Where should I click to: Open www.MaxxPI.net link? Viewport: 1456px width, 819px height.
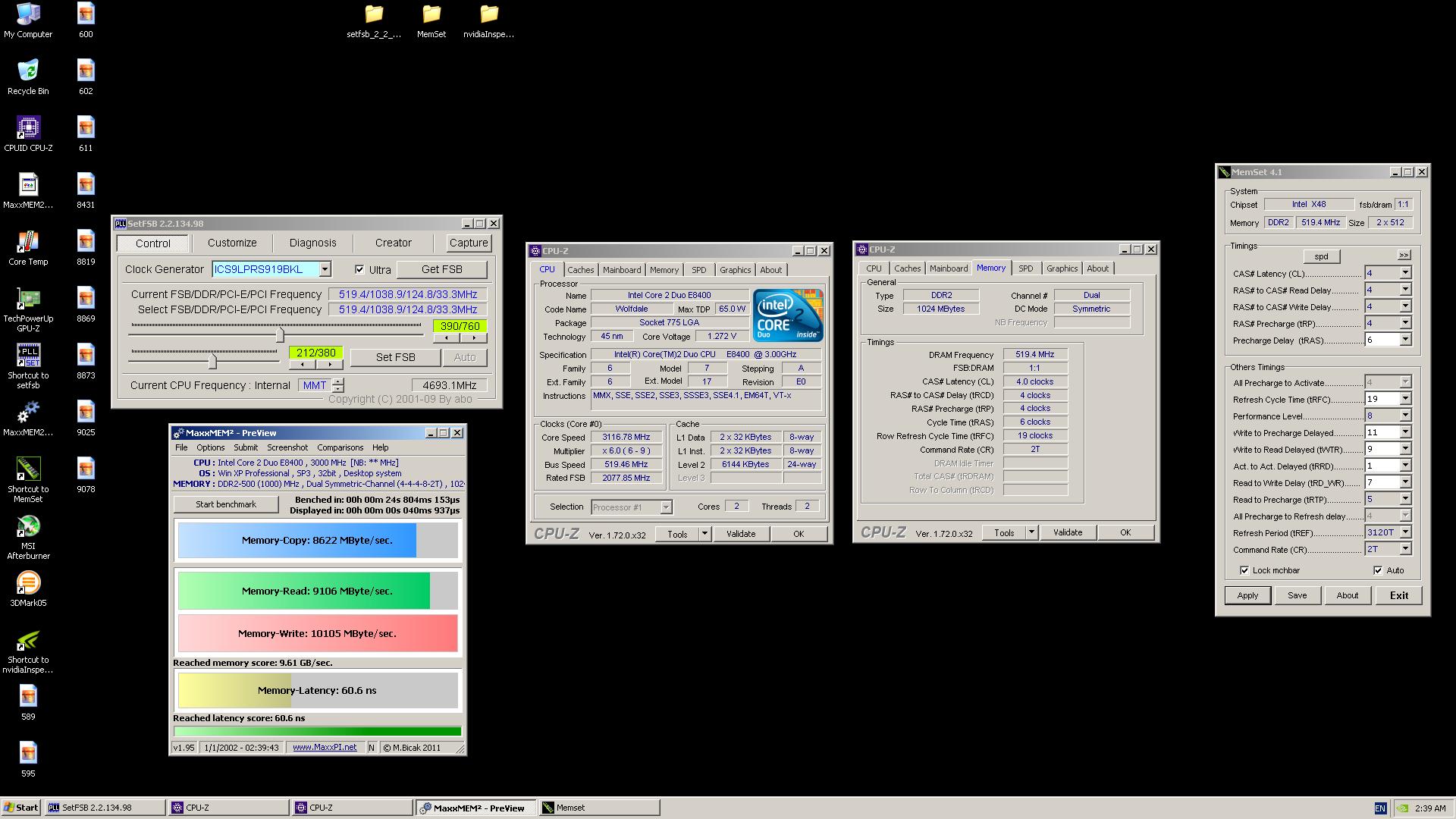click(325, 747)
